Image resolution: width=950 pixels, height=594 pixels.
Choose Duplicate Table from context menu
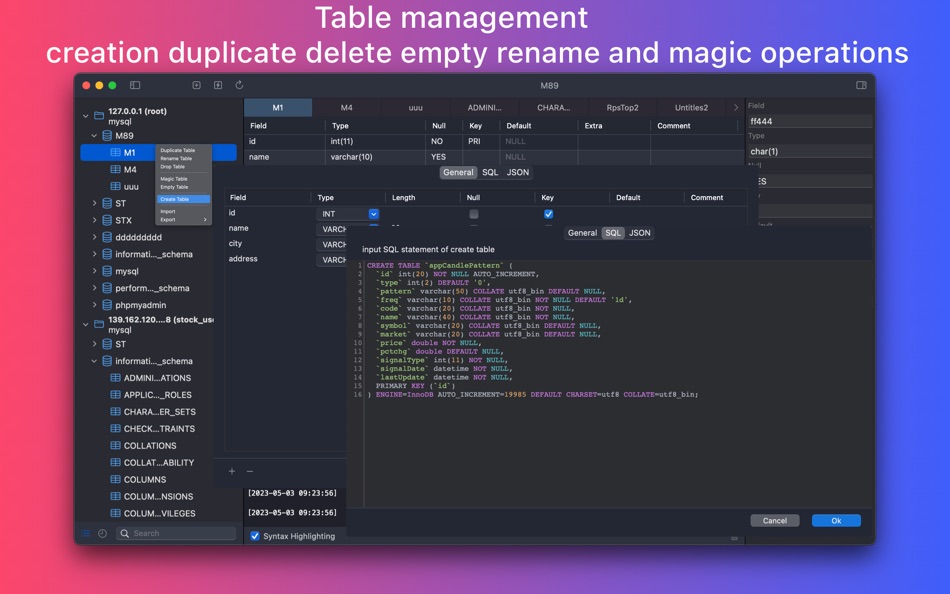point(178,150)
